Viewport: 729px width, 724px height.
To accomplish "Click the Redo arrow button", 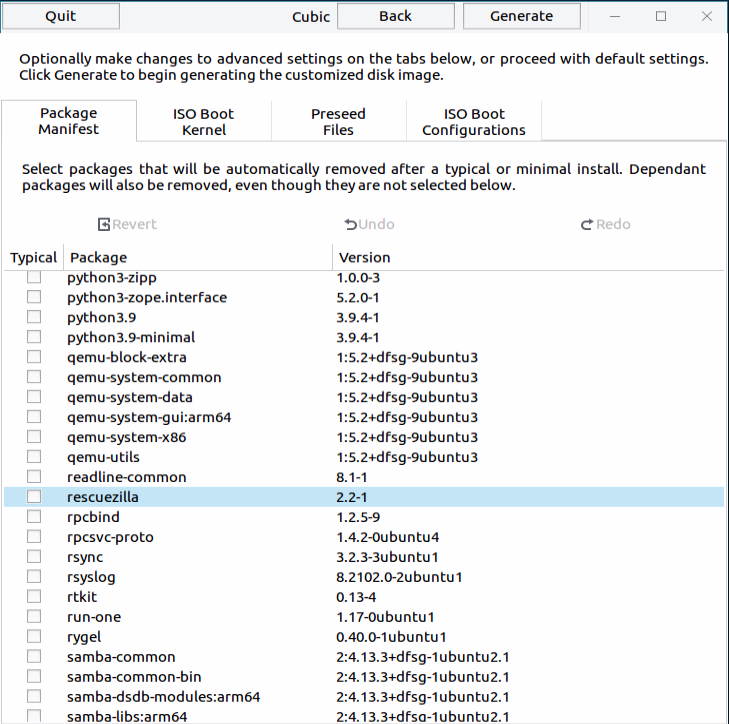I will coord(605,224).
